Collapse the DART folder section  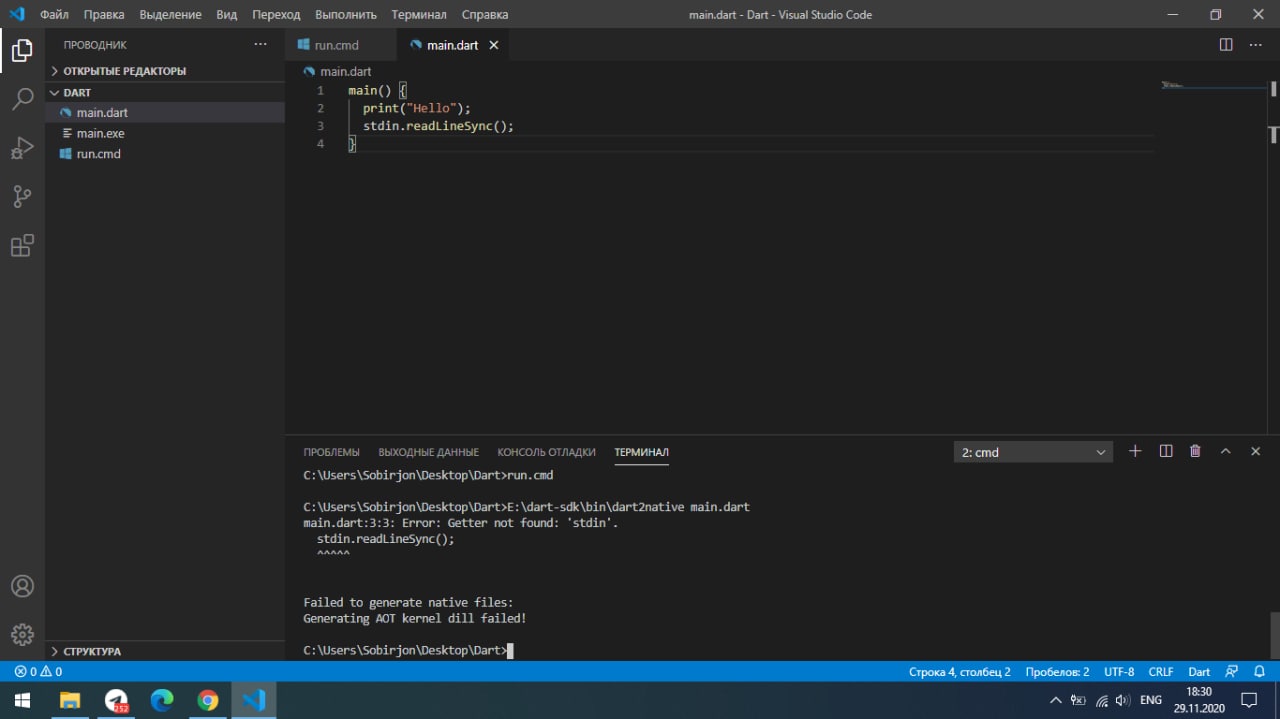click(165, 92)
